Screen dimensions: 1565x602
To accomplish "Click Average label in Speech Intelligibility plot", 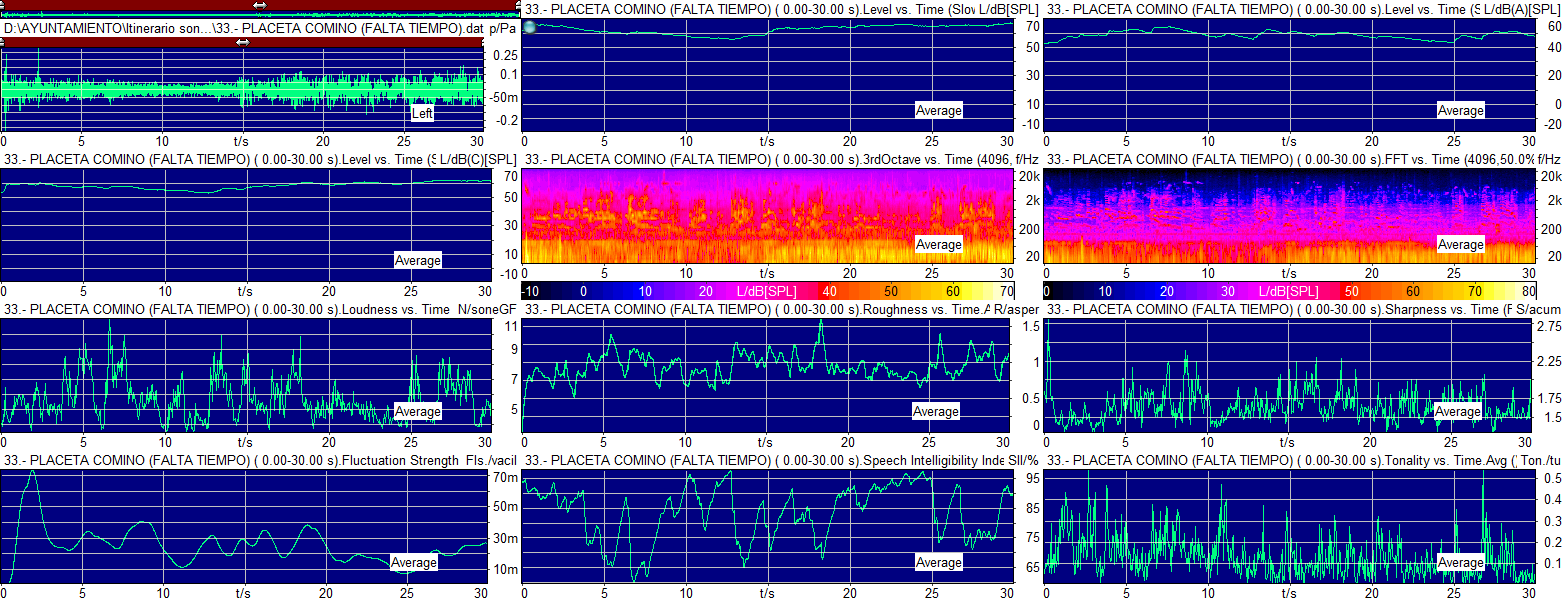I will coord(938,562).
